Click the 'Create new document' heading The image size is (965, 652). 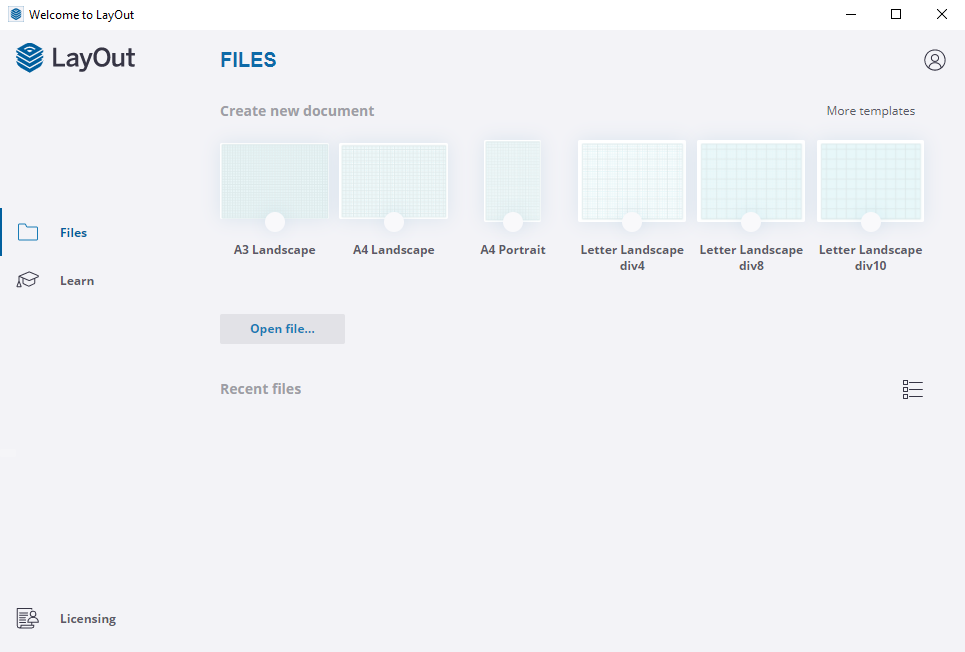click(x=297, y=111)
